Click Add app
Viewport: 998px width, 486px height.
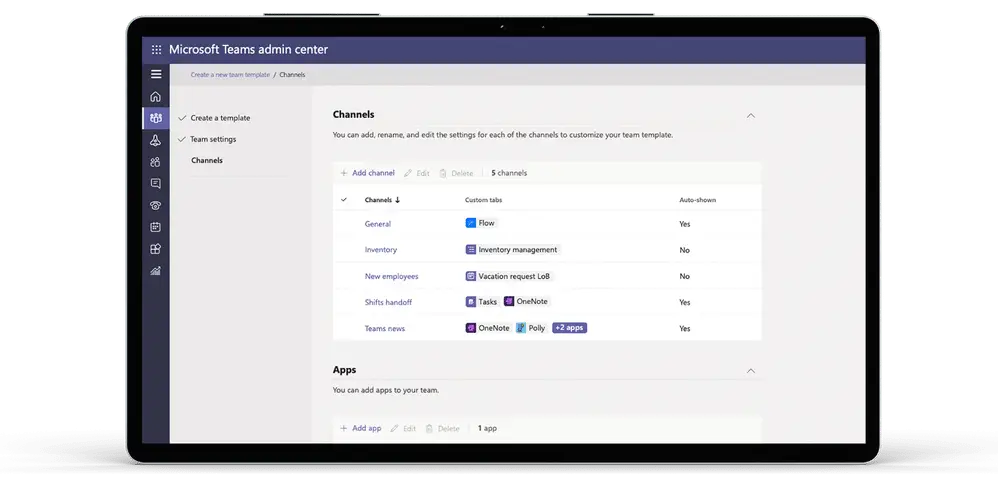tap(360, 428)
